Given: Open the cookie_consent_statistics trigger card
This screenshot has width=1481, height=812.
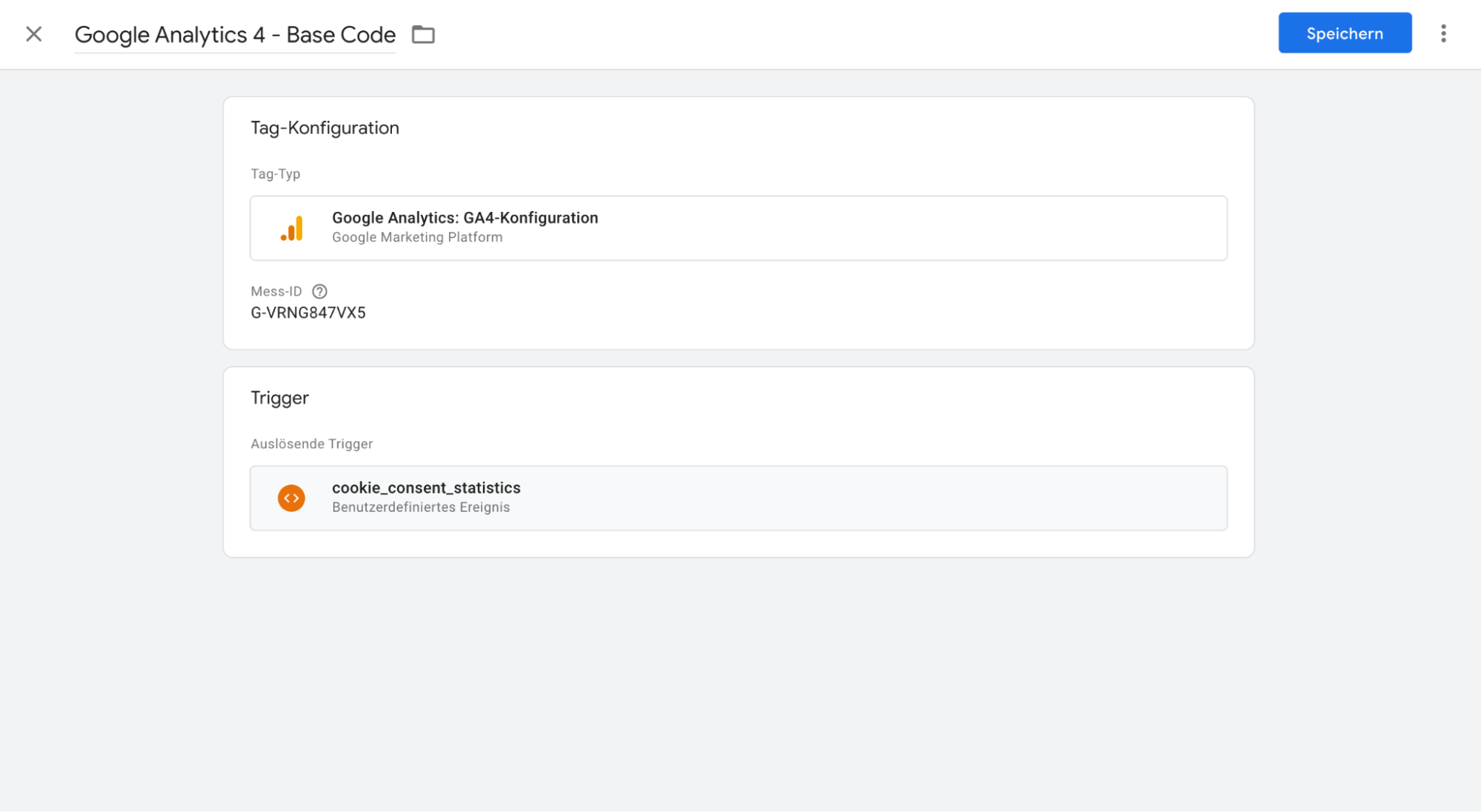Looking at the screenshot, I should (739, 498).
